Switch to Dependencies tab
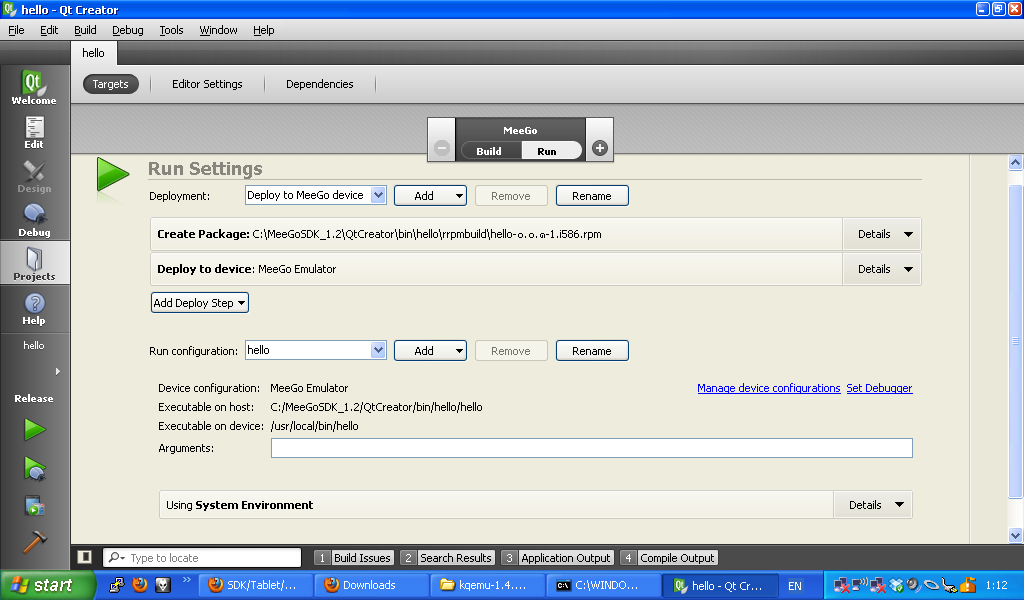Viewport: 1024px width, 600px height. 319,84
